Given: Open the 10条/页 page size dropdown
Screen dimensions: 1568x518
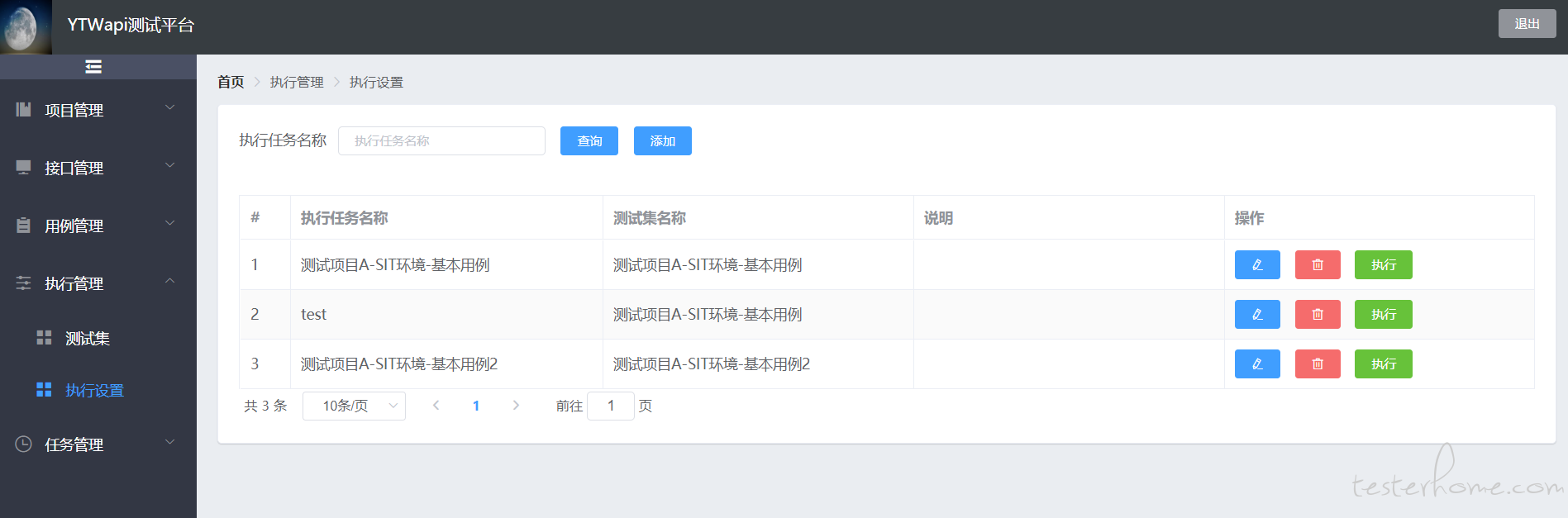Looking at the screenshot, I should pos(354,406).
